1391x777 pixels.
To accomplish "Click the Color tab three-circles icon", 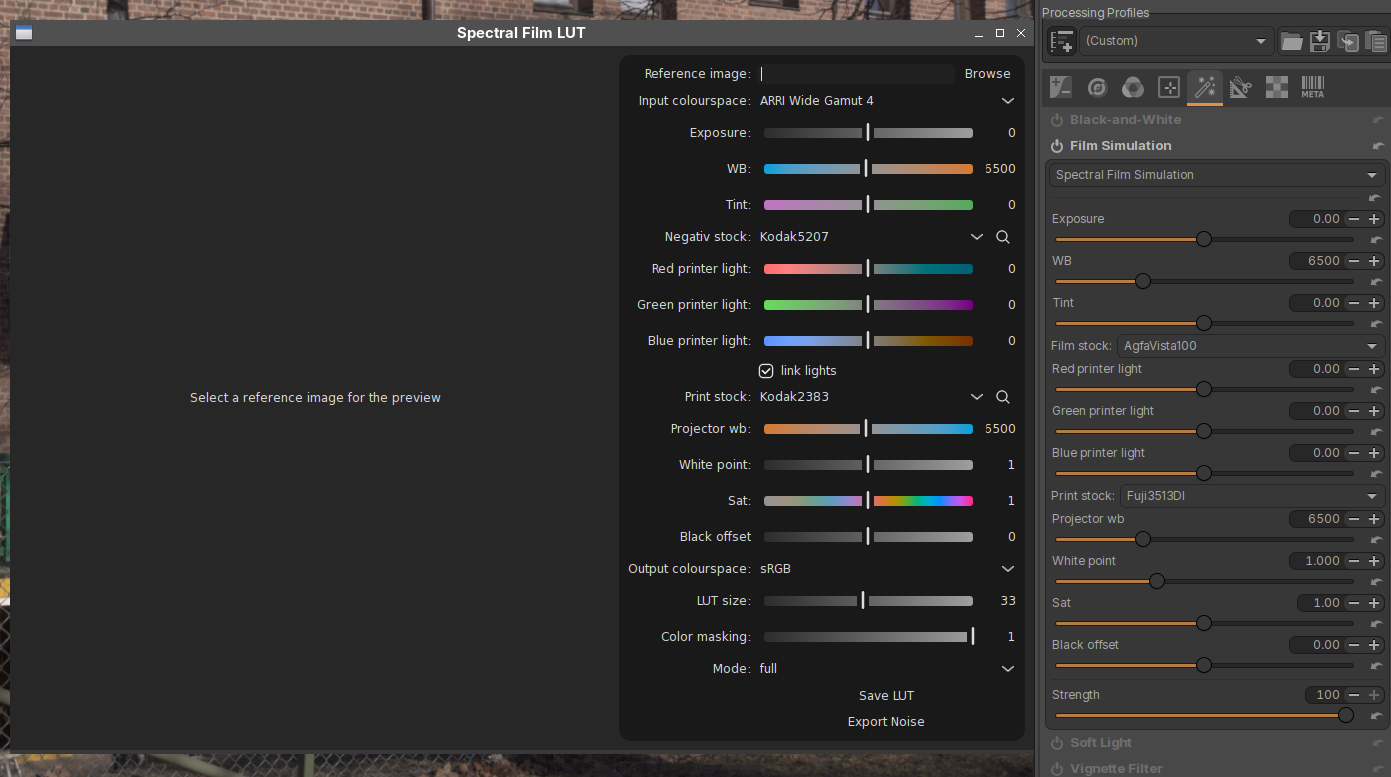I will click(1132, 87).
